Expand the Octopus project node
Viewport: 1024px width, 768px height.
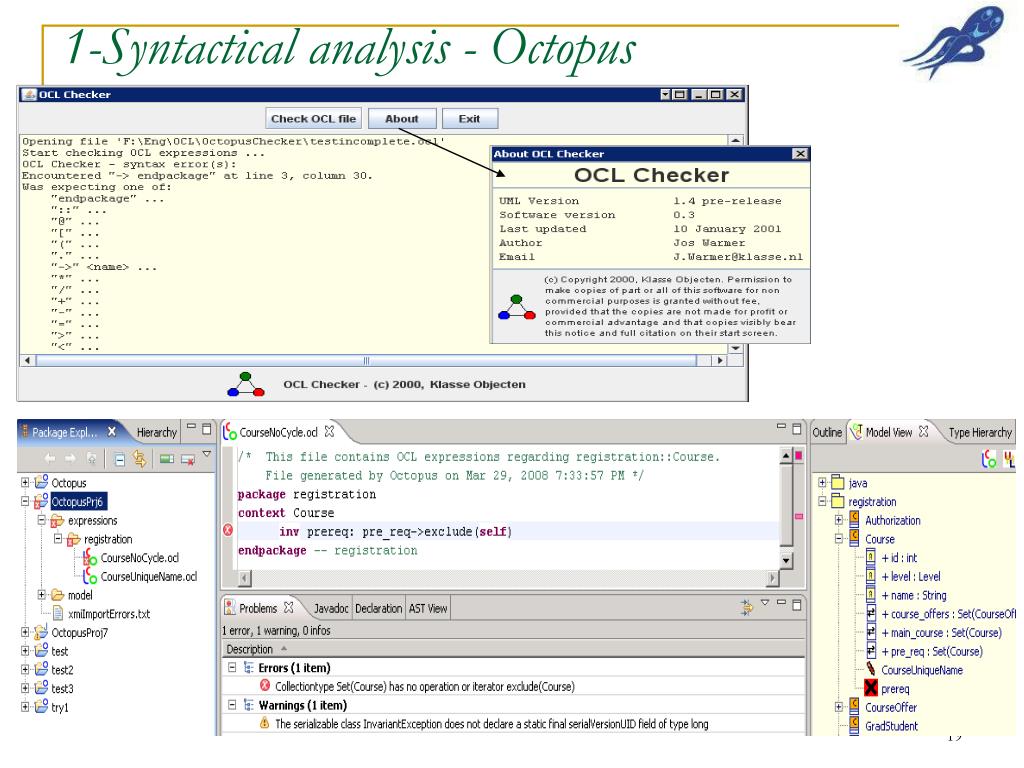[x=25, y=483]
